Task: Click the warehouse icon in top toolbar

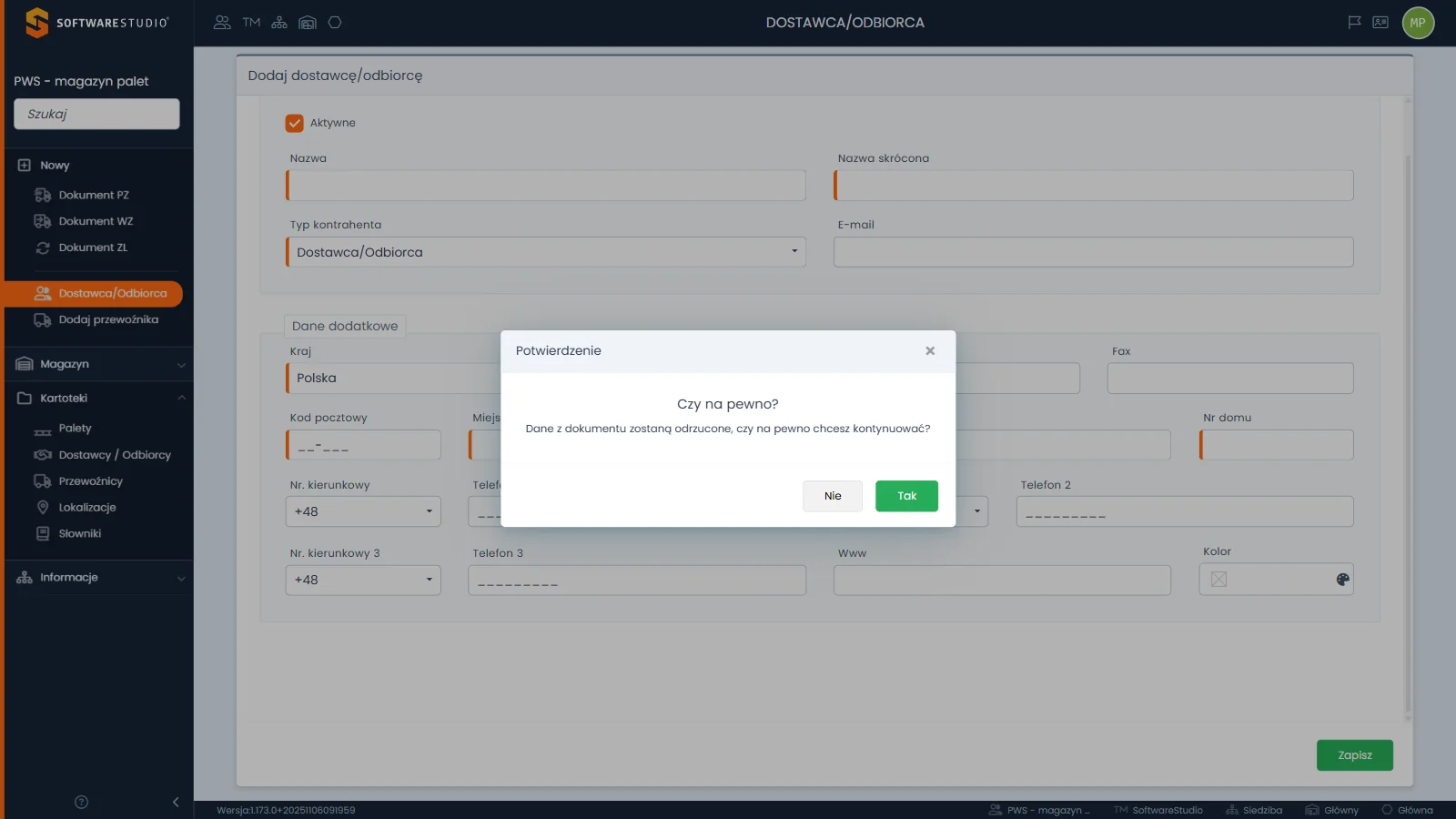Action: point(308,23)
